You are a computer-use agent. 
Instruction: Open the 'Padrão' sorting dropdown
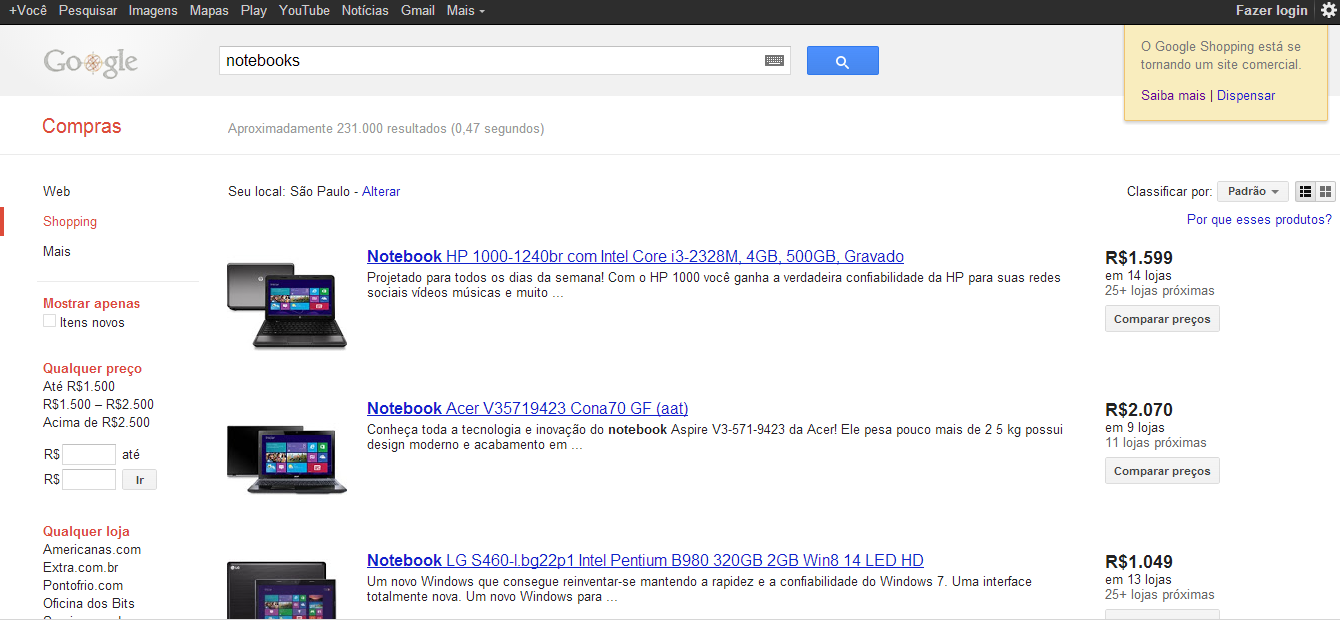click(1252, 190)
